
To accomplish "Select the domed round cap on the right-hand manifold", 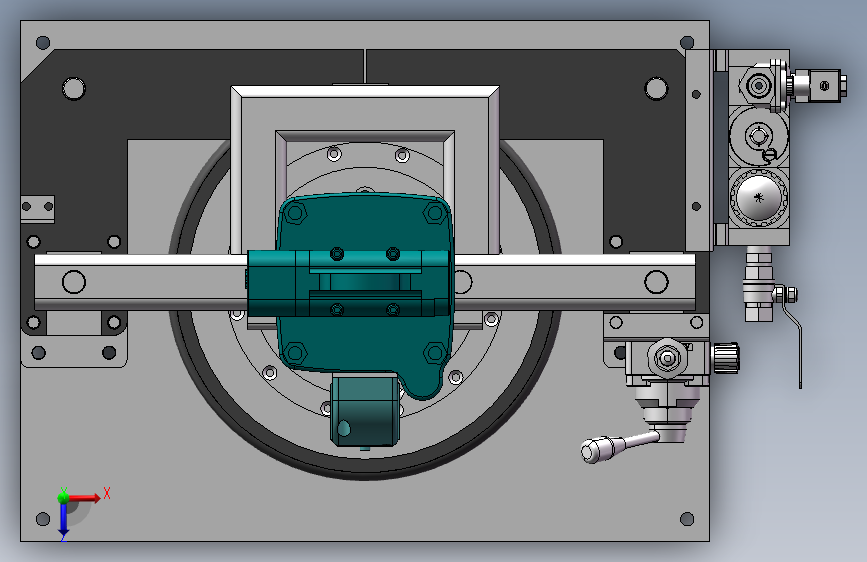I will click(759, 197).
